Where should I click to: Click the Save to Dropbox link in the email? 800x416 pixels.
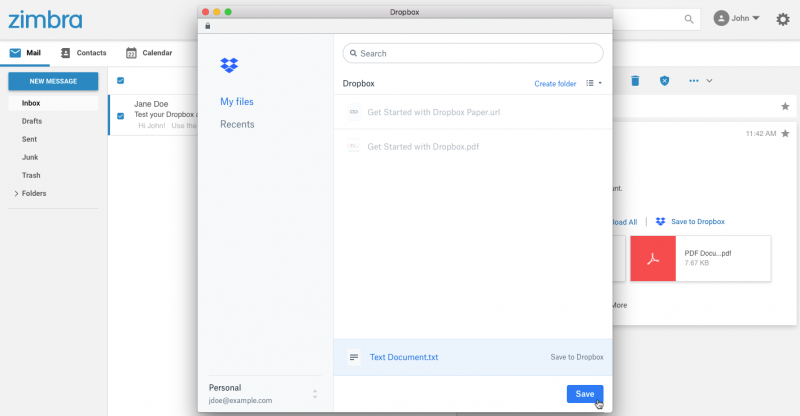tap(697, 222)
